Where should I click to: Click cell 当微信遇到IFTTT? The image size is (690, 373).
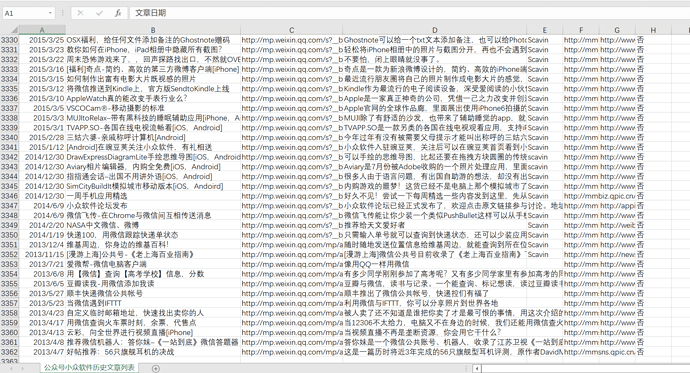(153, 303)
